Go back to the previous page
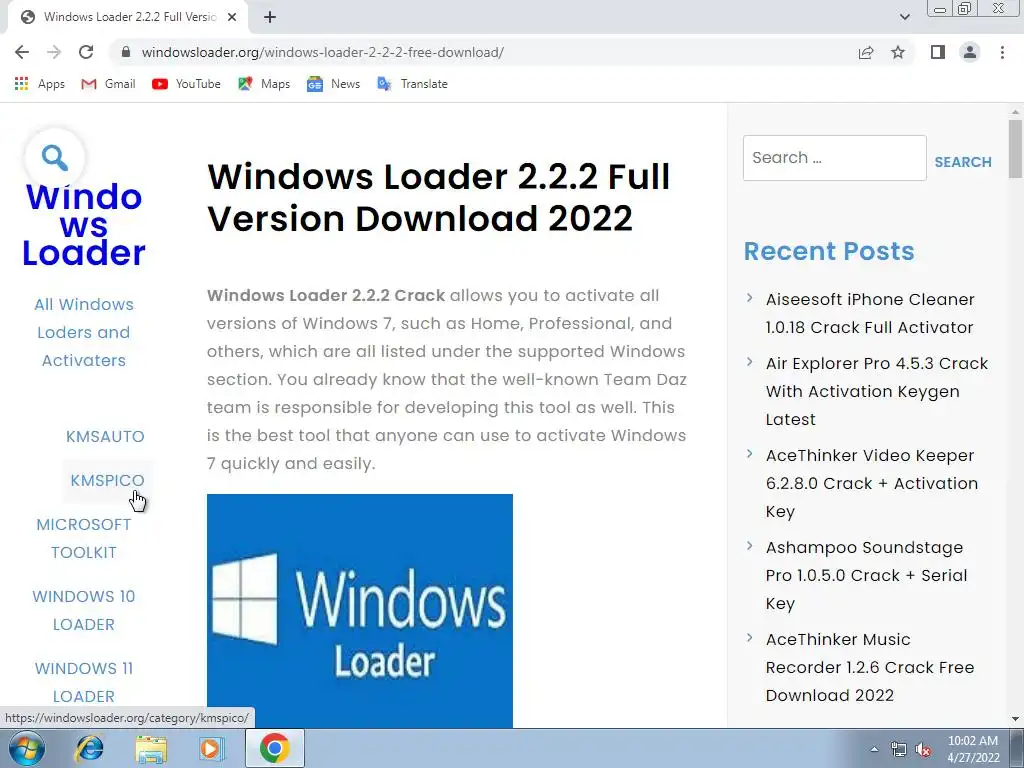Screen dimensions: 1024x768 pyautogui.click(x=22, y=52)
